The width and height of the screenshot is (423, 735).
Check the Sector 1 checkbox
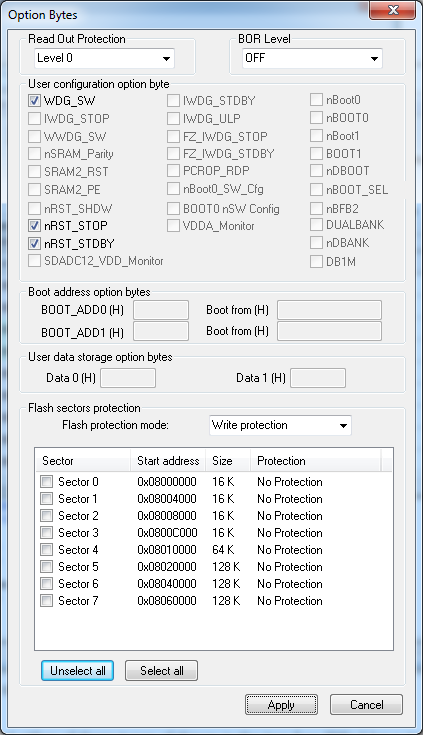(x=46, y=499)
